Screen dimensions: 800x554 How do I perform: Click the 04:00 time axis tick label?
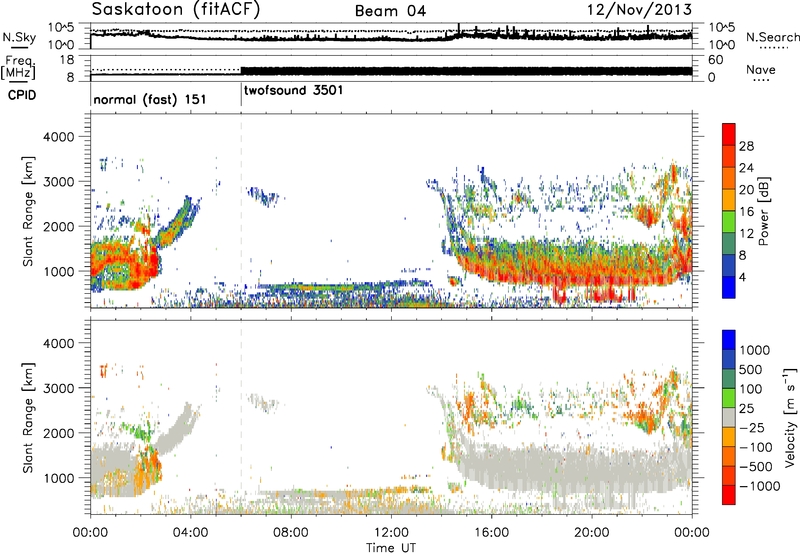point(190,533)
